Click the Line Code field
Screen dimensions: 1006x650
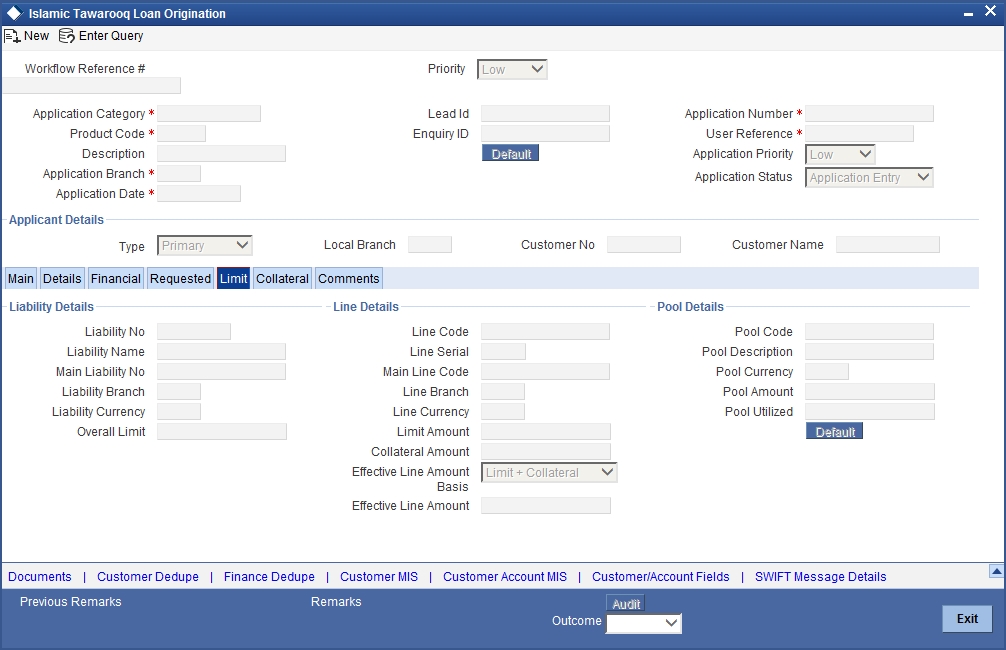click(x=545, y=331)
